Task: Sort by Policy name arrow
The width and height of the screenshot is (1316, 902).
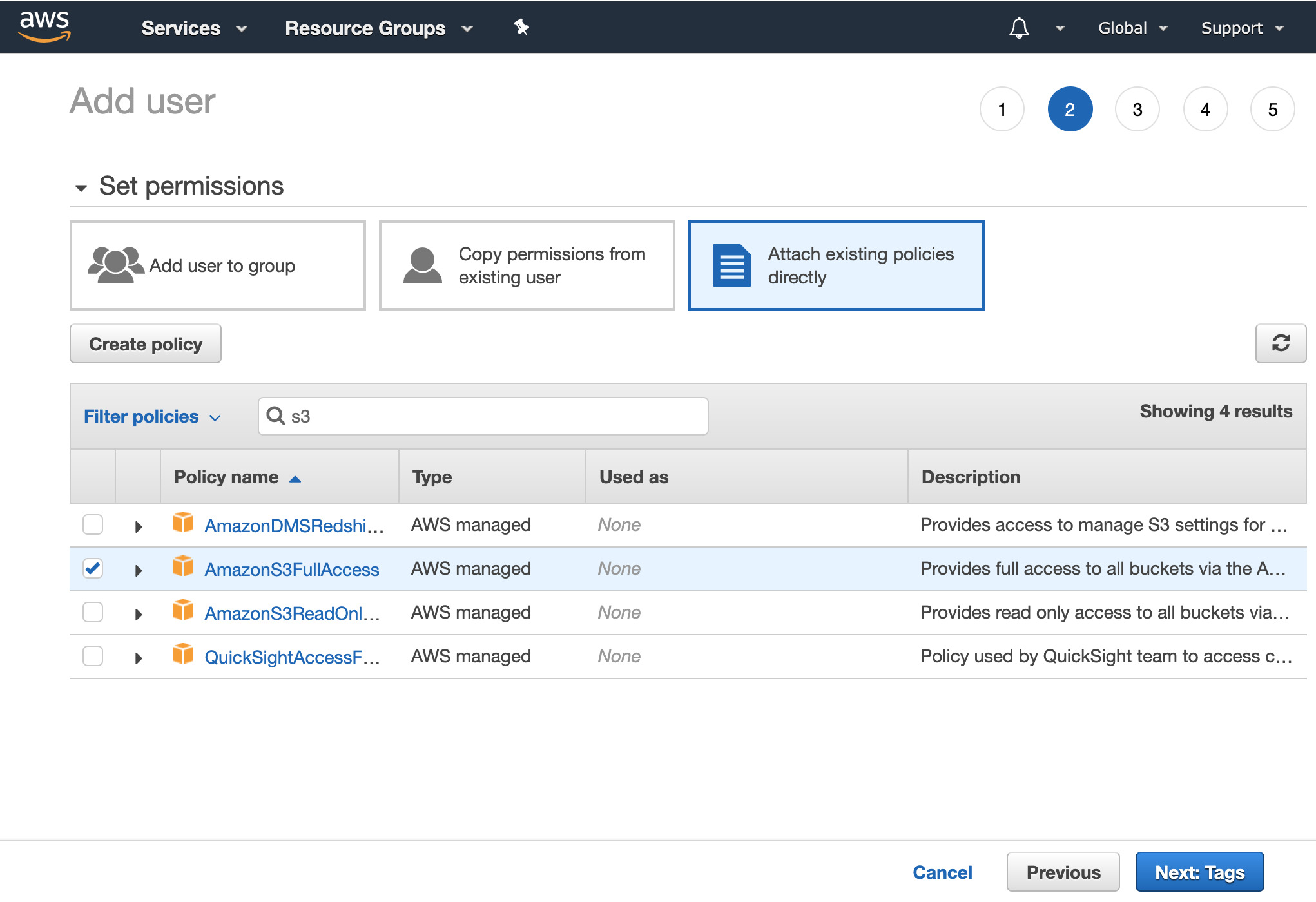Action: (295, 478)
